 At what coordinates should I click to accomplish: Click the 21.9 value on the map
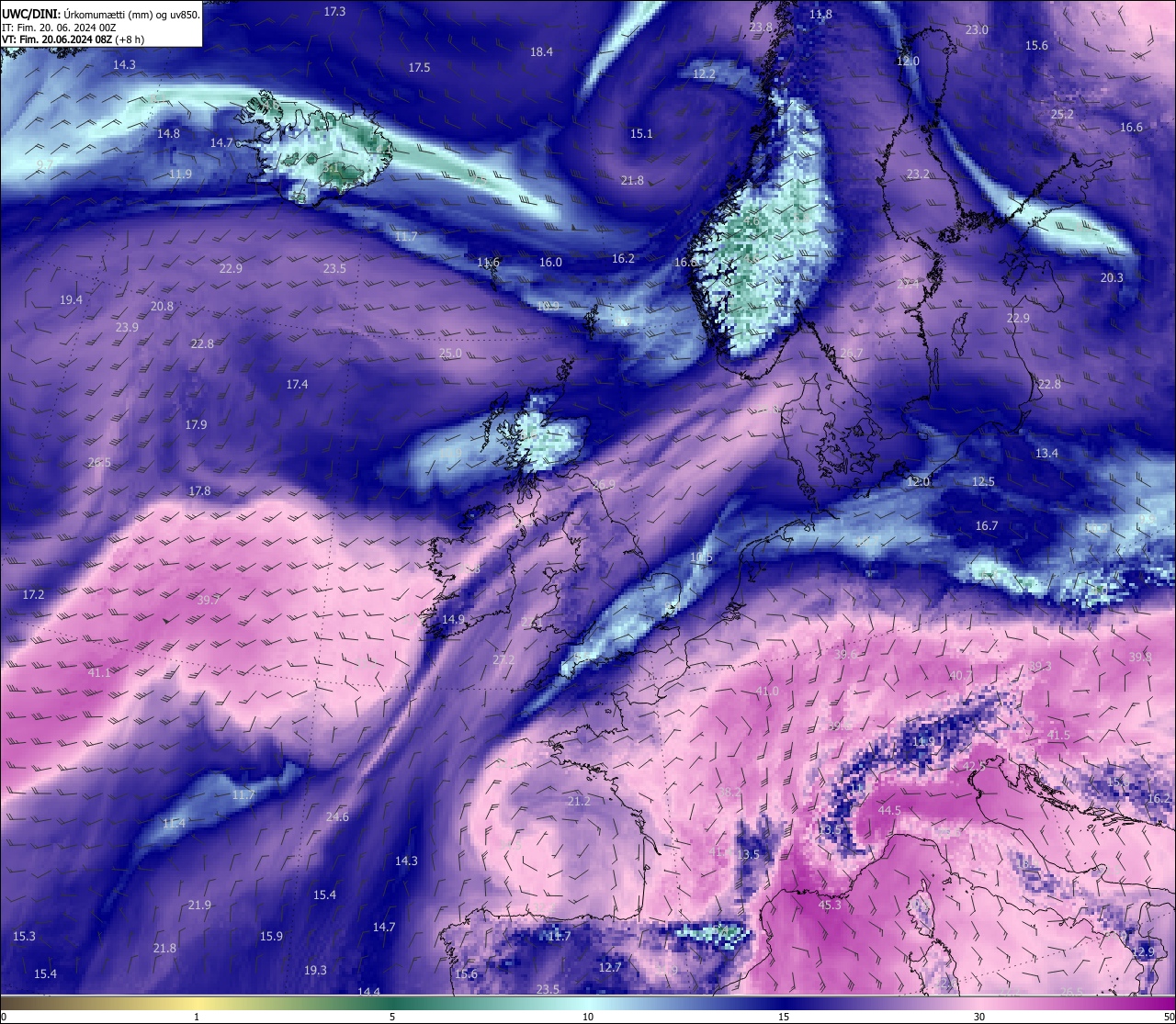click(x=199, y=905)
